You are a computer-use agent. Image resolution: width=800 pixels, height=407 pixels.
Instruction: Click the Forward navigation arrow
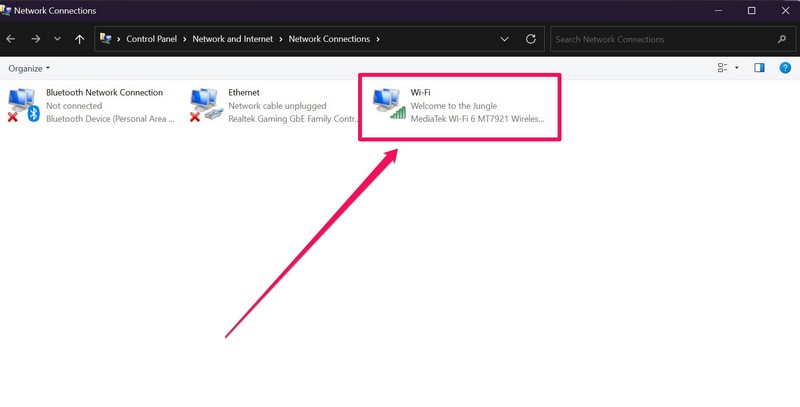[x=34, y=39]
